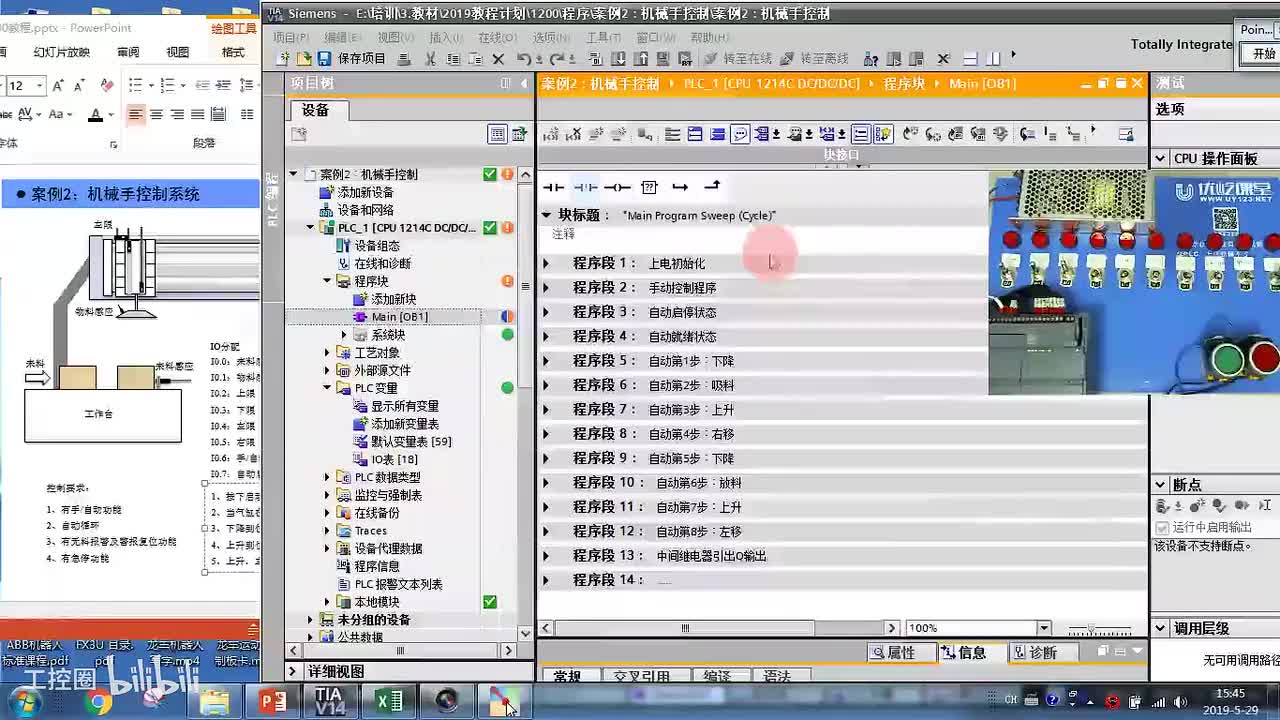Open the 在线 menu
The image size is (1280, 720).
click(497, 37)
